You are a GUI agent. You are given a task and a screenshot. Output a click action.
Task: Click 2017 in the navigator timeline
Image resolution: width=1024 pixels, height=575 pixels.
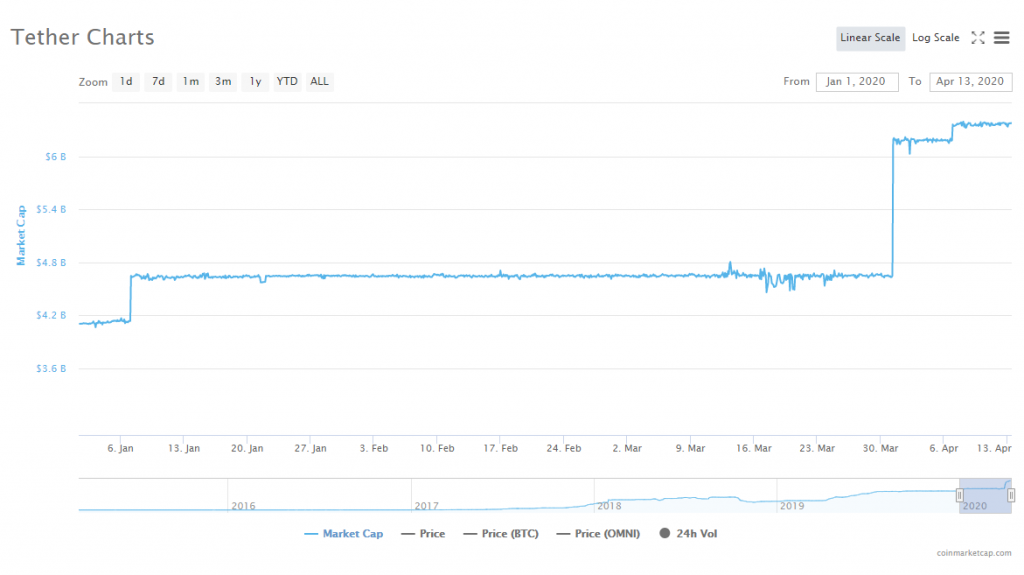pyautogui.click(x=426, y=506)
